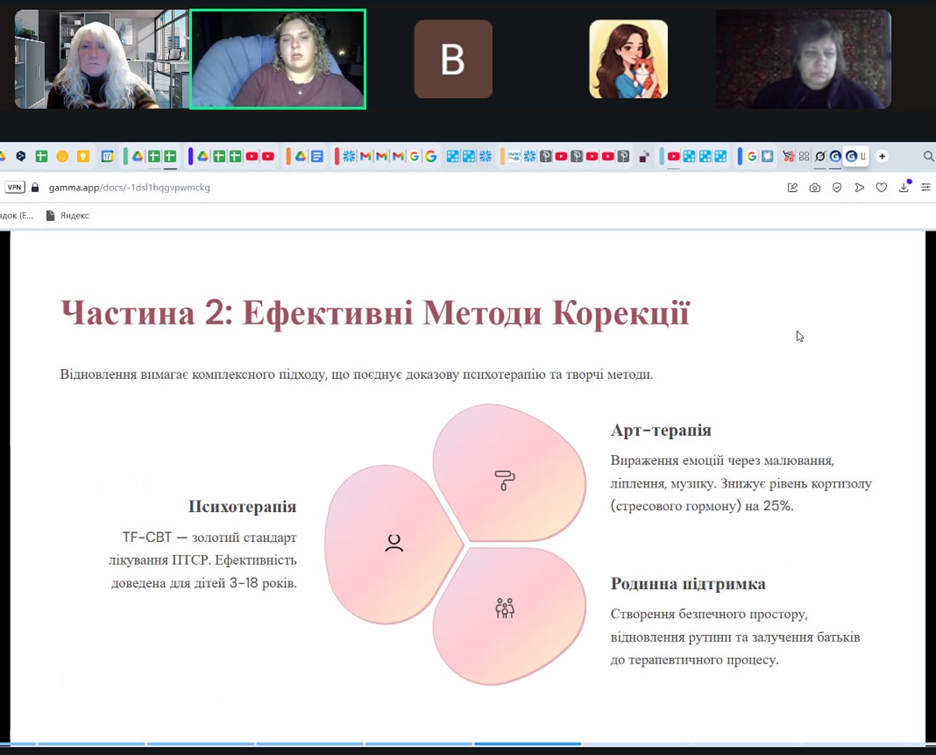This screenshot has height=755, width=936.
Task: Open the ad blocker shield icon
Action: point(837,187)
